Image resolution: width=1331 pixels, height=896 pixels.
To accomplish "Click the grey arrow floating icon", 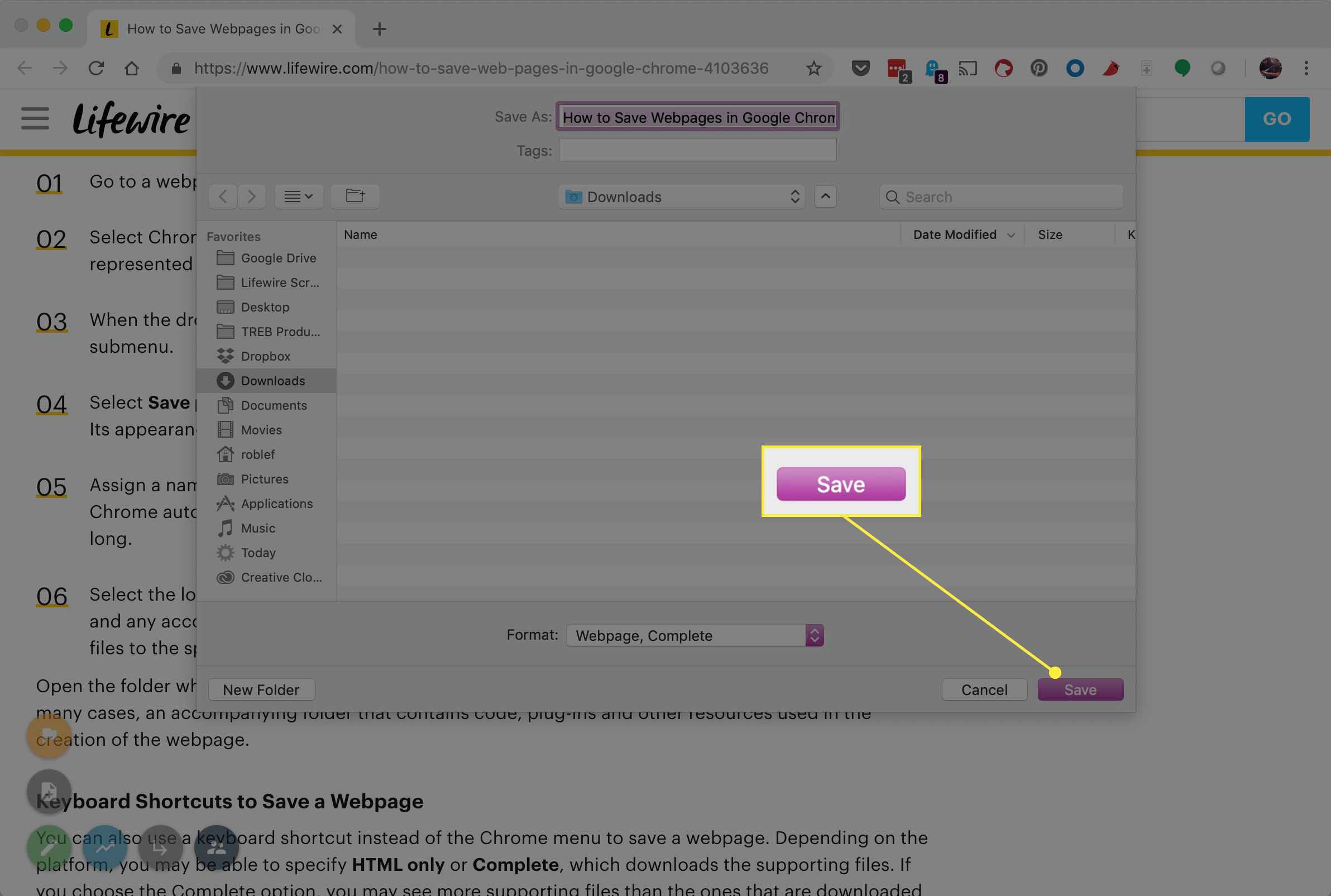I will click(161, 848).
